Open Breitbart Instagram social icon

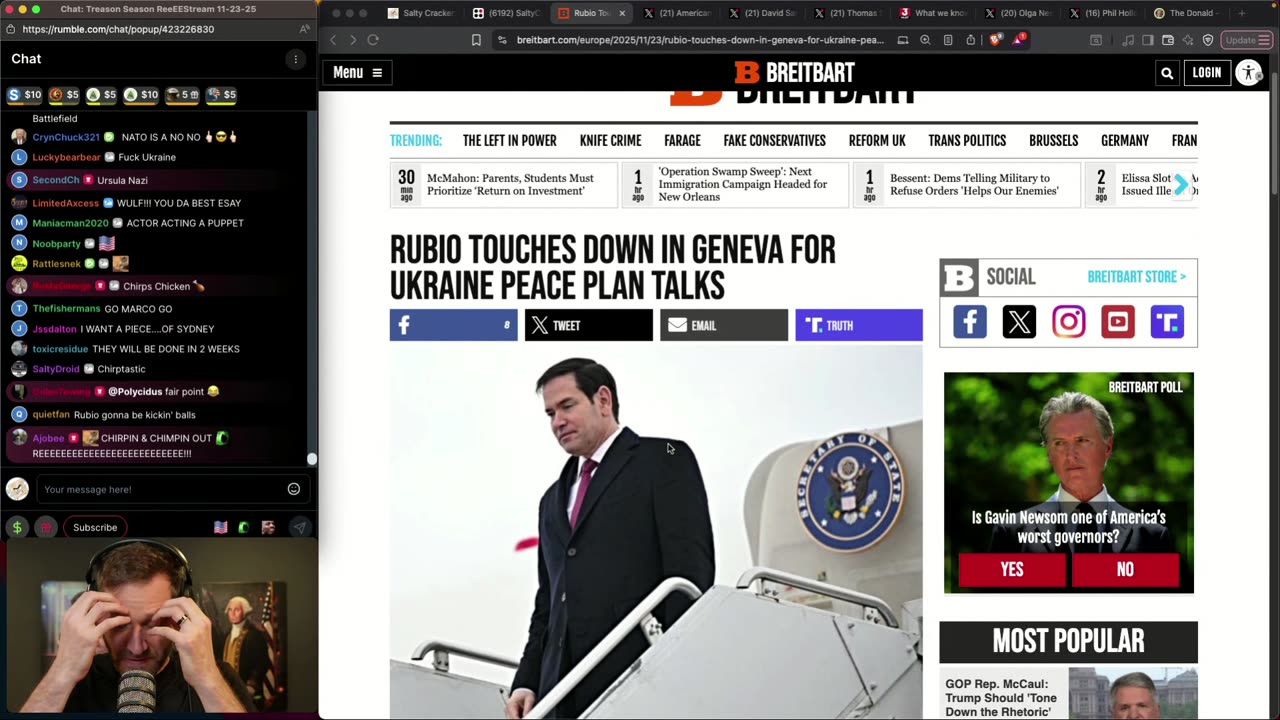tap(1068, 322)
